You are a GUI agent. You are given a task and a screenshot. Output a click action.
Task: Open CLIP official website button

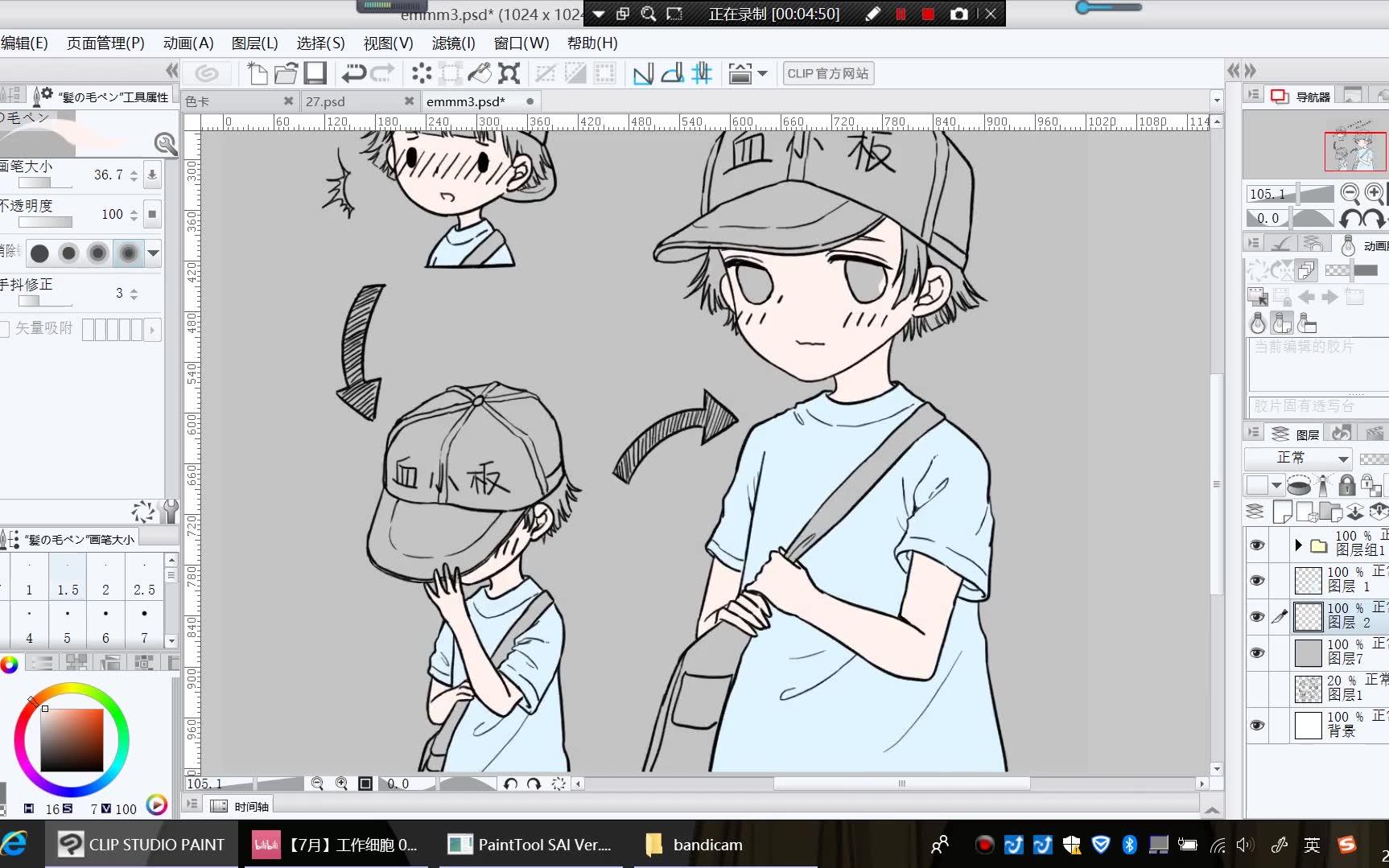tap(828, 73)
